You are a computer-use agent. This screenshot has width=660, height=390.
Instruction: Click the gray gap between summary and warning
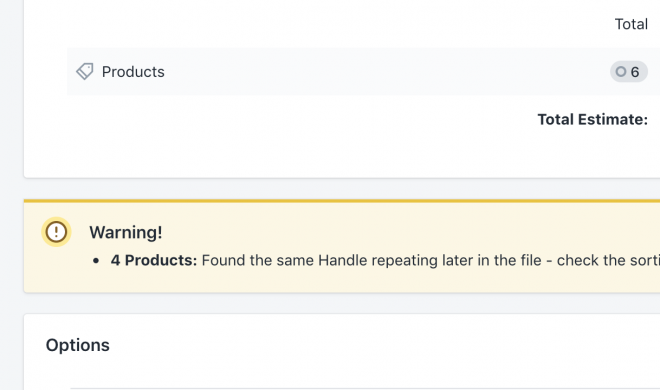342,189
